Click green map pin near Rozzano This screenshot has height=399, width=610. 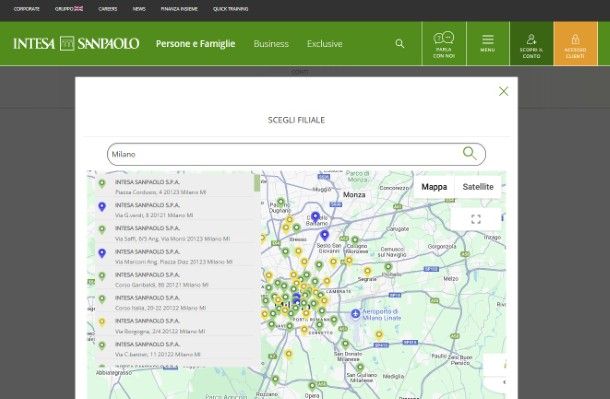click(275, 379)
